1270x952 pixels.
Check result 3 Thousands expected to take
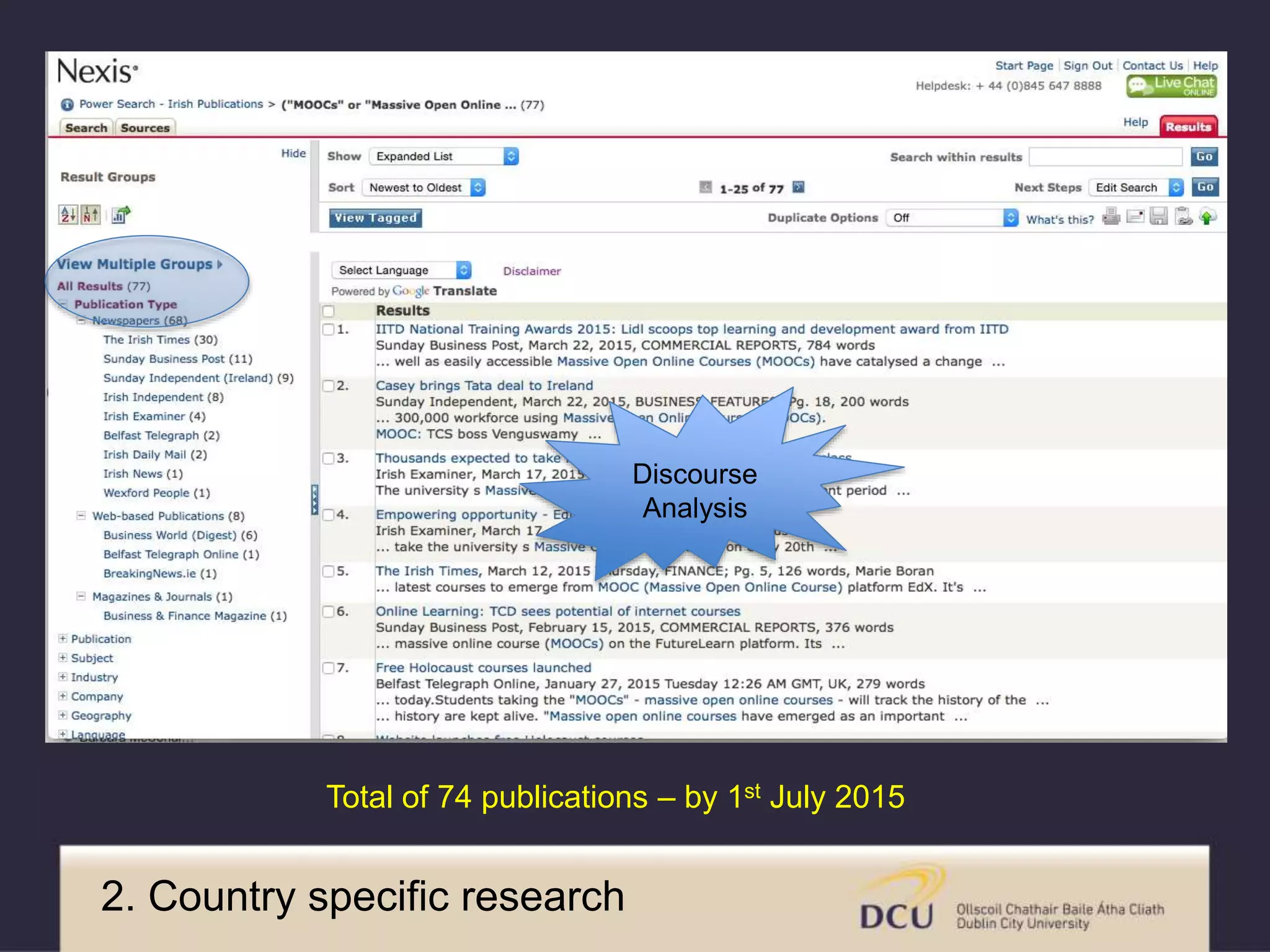point(329,459)
